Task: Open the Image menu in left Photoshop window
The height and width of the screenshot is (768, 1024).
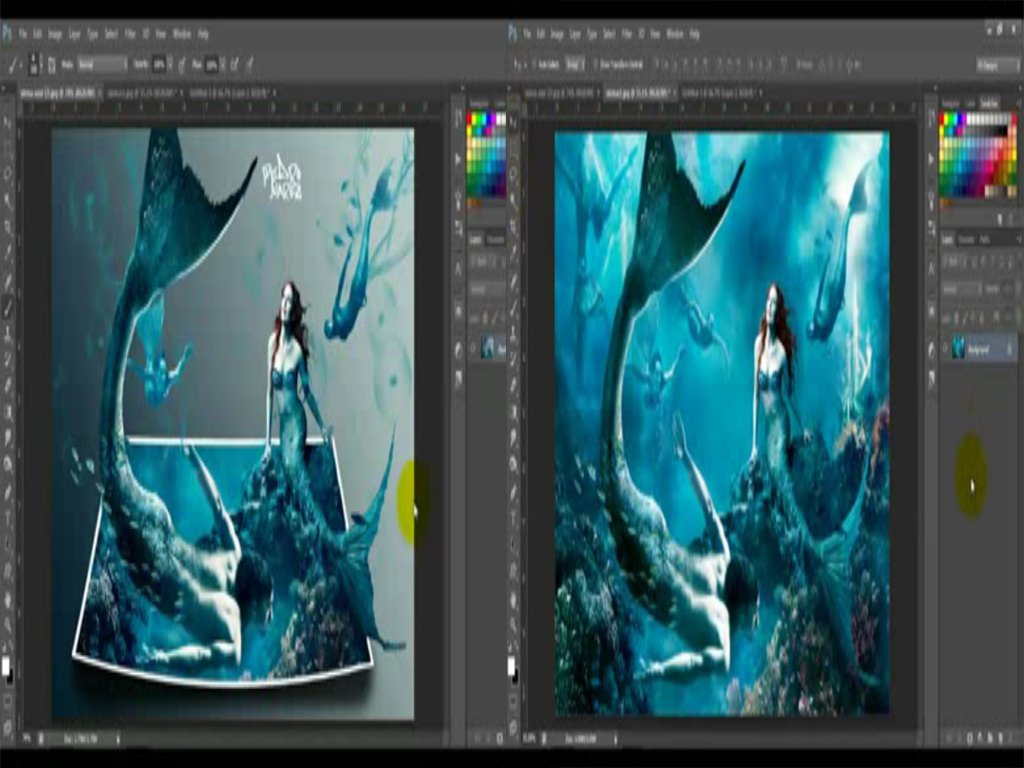Action: (x=56, y=34)
